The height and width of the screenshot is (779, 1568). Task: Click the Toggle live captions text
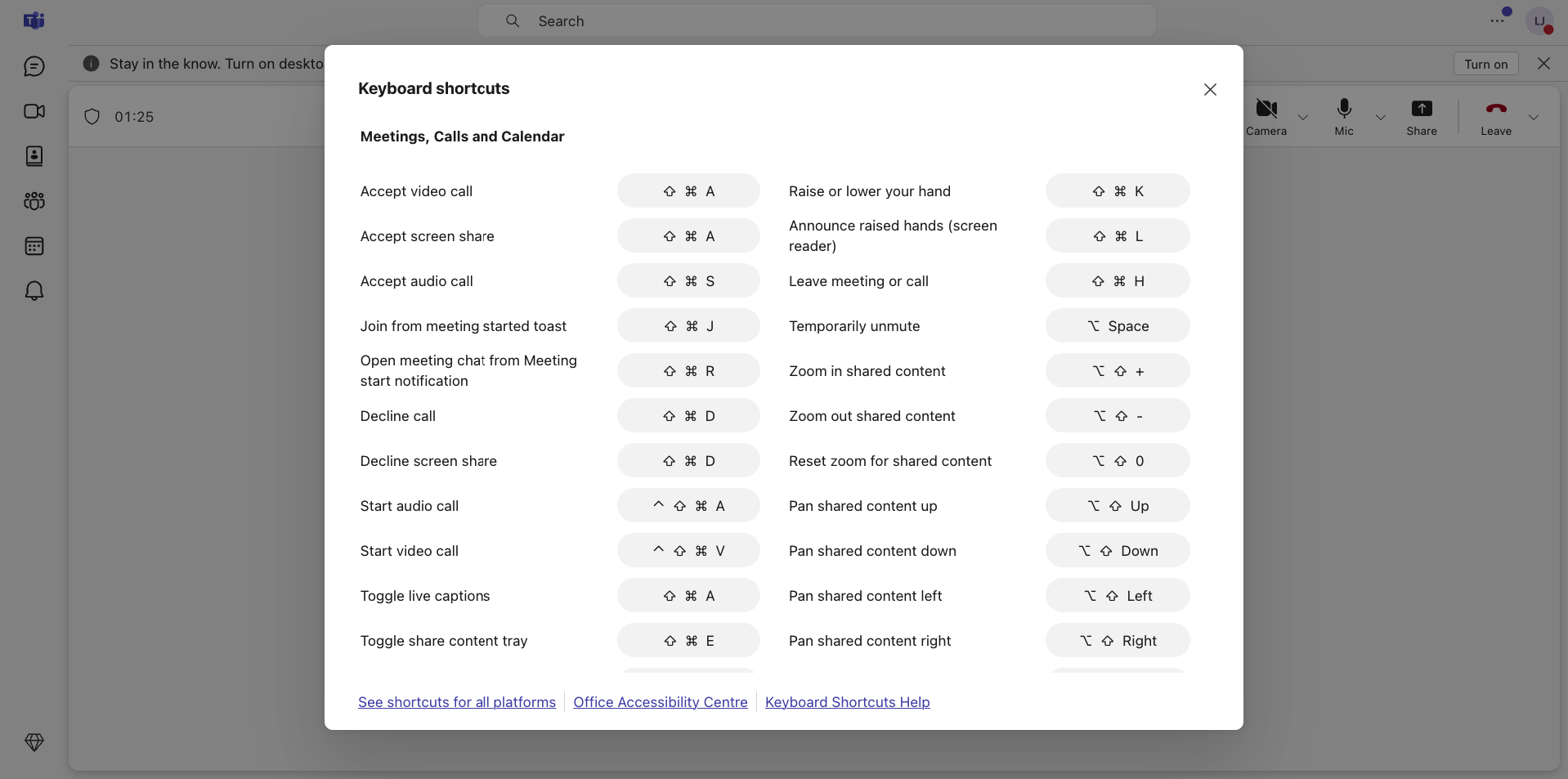[425, 596]
